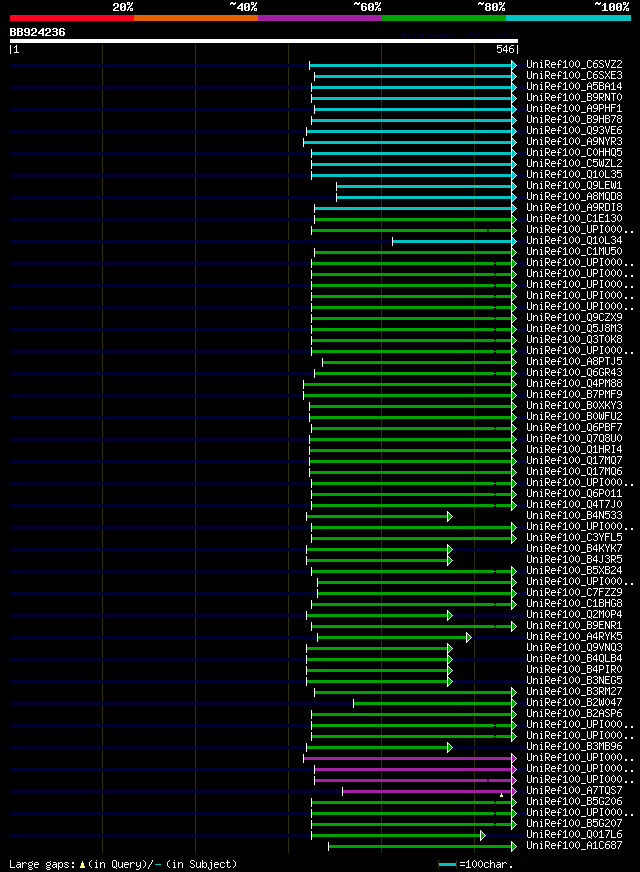This screenshot has height=872, width=640.
Task: Click the orange ~40% identity legend bar
Action: 196,18
